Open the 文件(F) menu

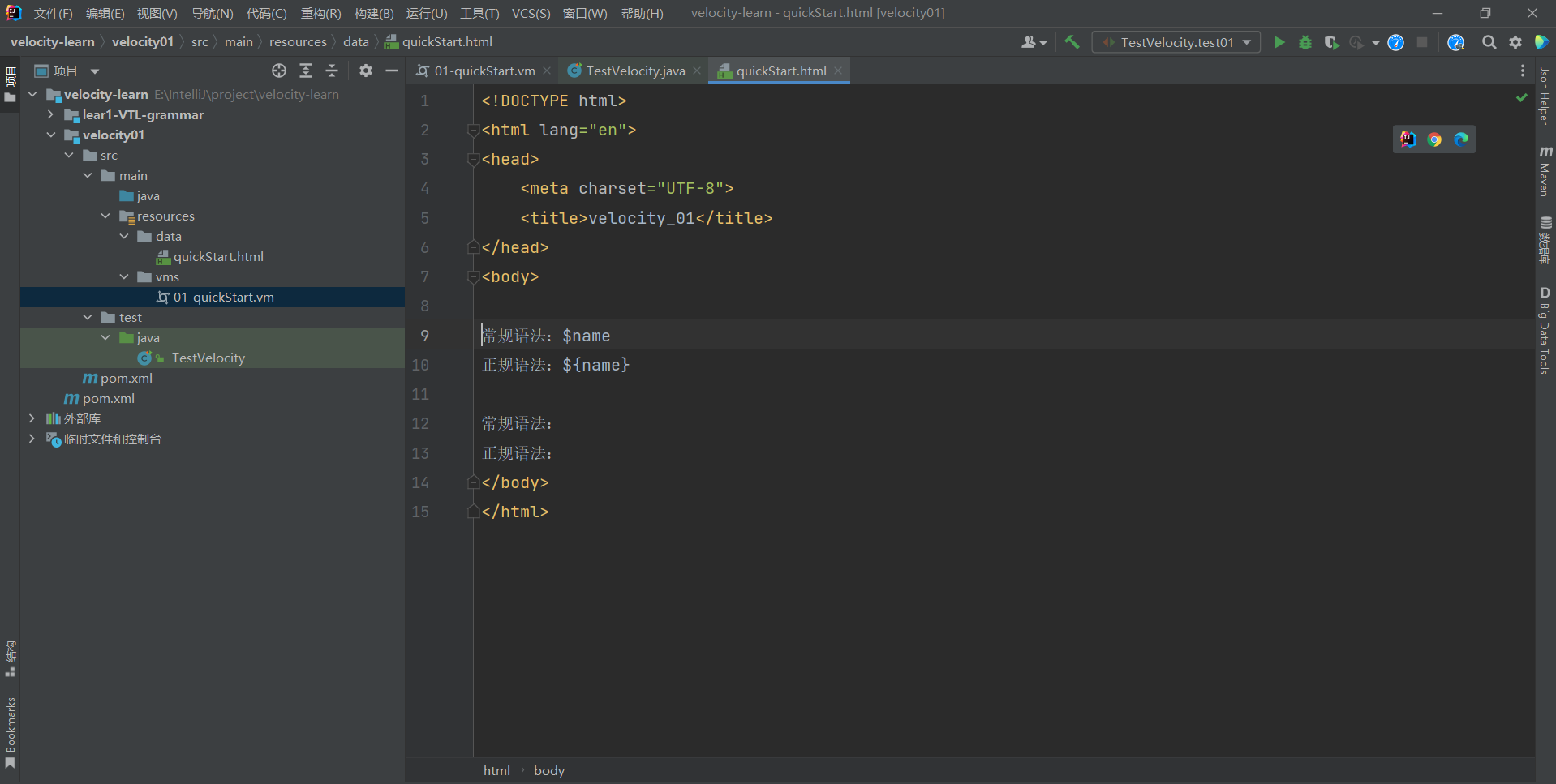point(53,14)
